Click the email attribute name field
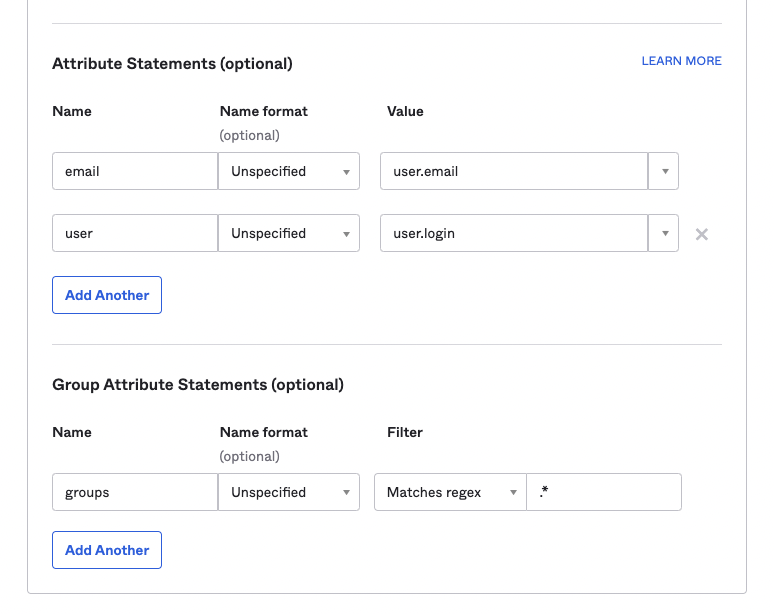774x614 pixels. [x=134, y=171]
